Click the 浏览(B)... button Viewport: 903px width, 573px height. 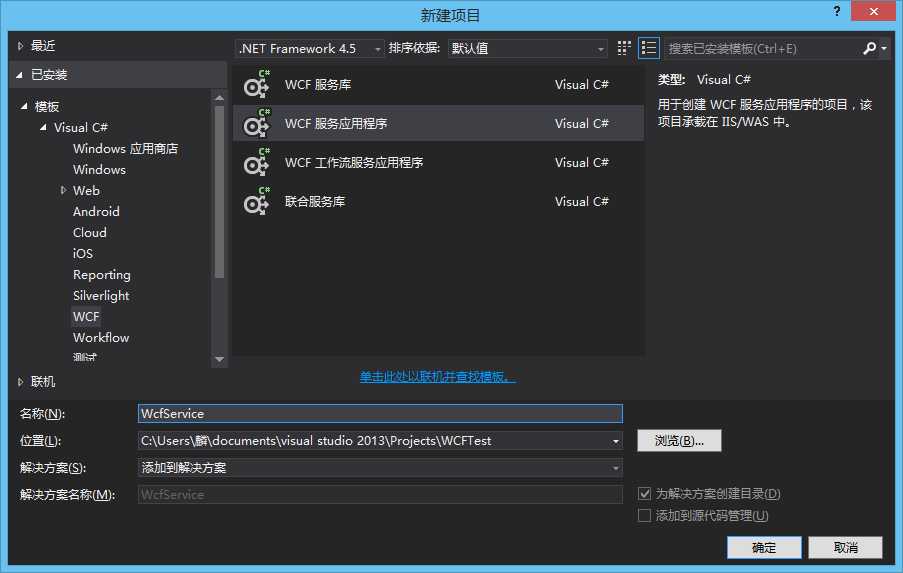click(x=679, y=441)
